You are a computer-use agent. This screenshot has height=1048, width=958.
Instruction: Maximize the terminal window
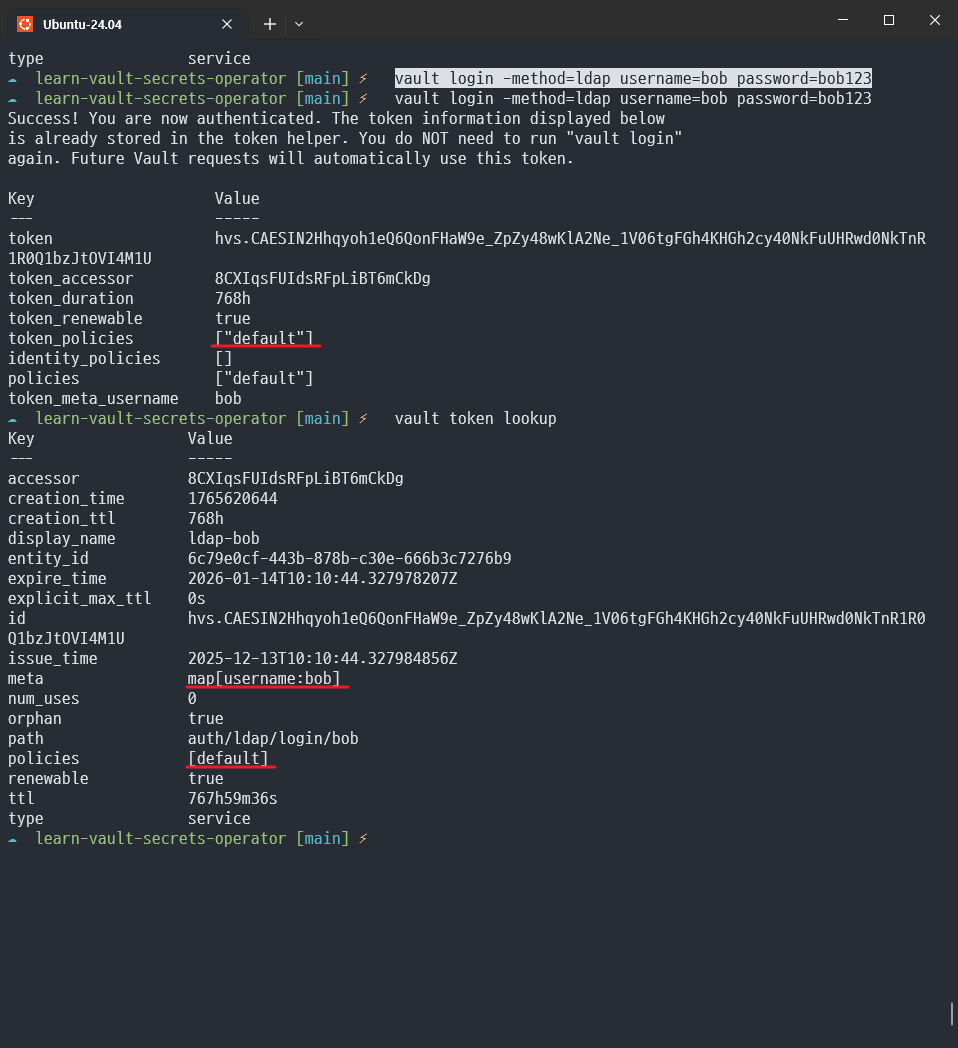888,20
